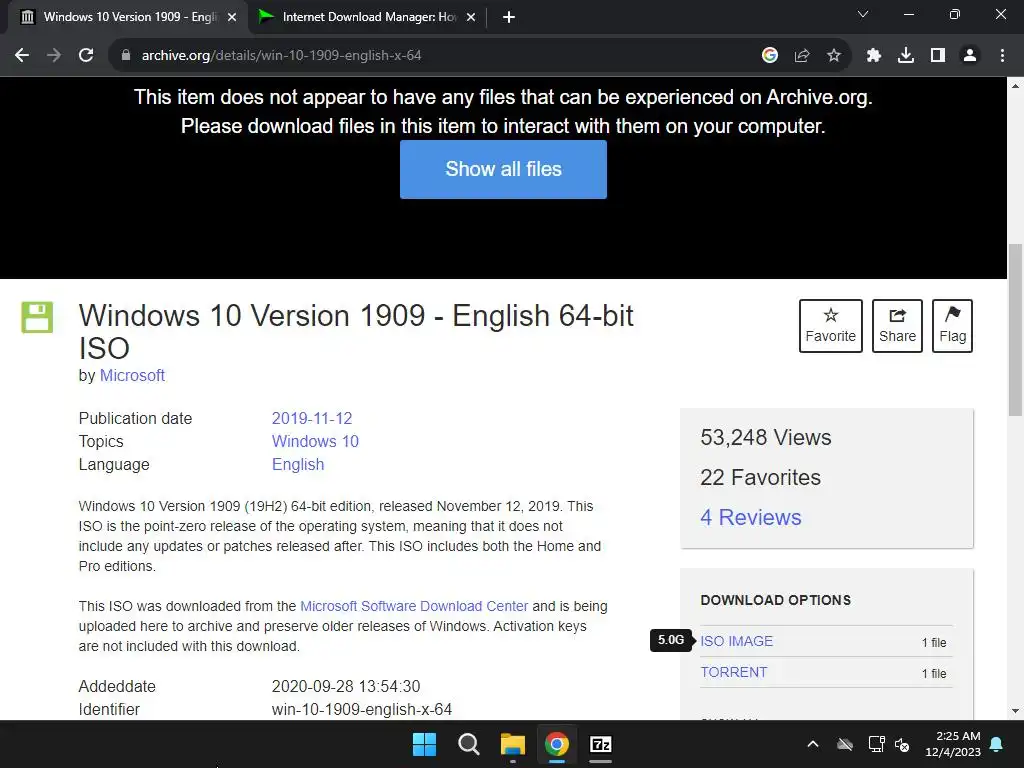Open Microsoft Software Download Center link
The image size is (1024, 768).
pos(414,606)
